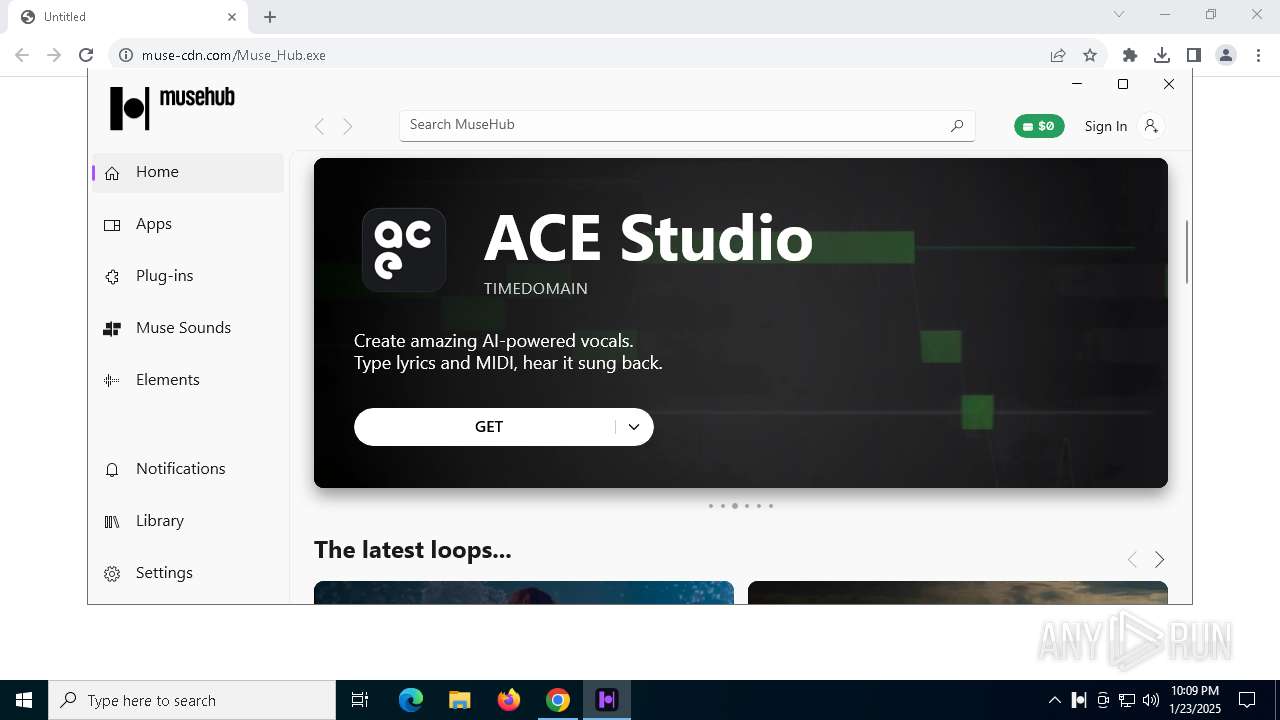Click the site information icon

126,55
